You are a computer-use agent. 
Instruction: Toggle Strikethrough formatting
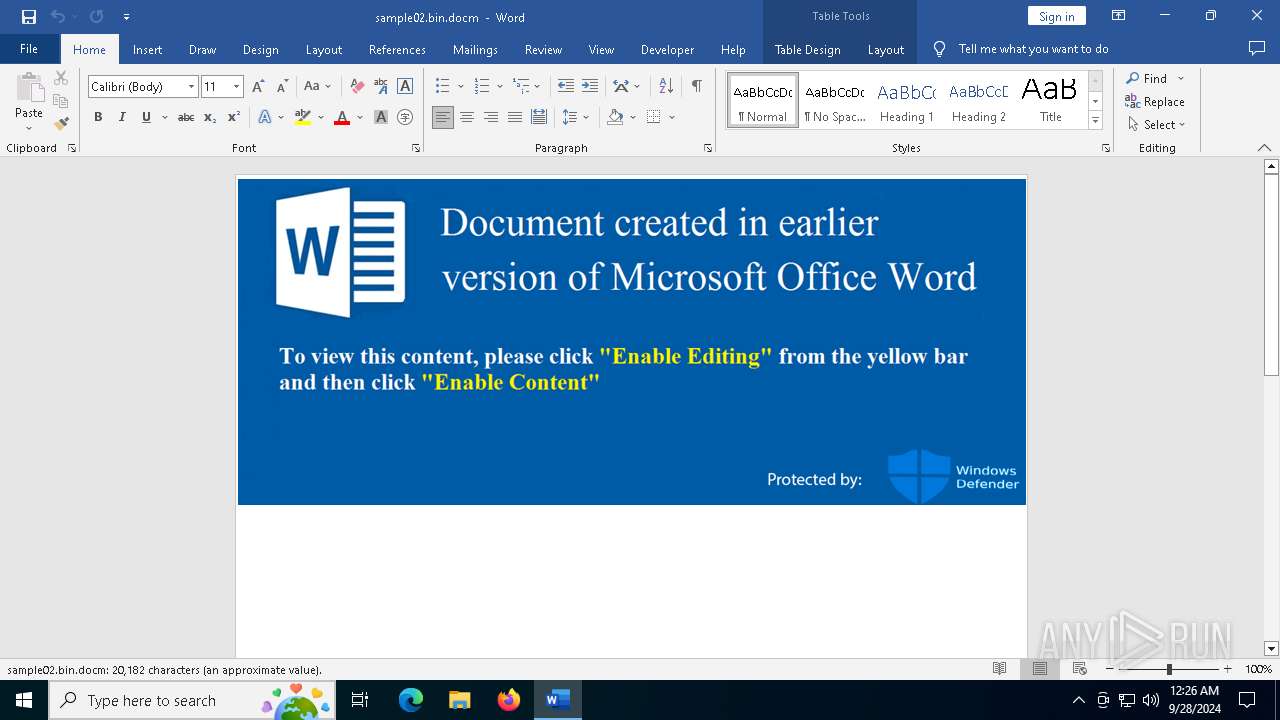tap(186, 117)
